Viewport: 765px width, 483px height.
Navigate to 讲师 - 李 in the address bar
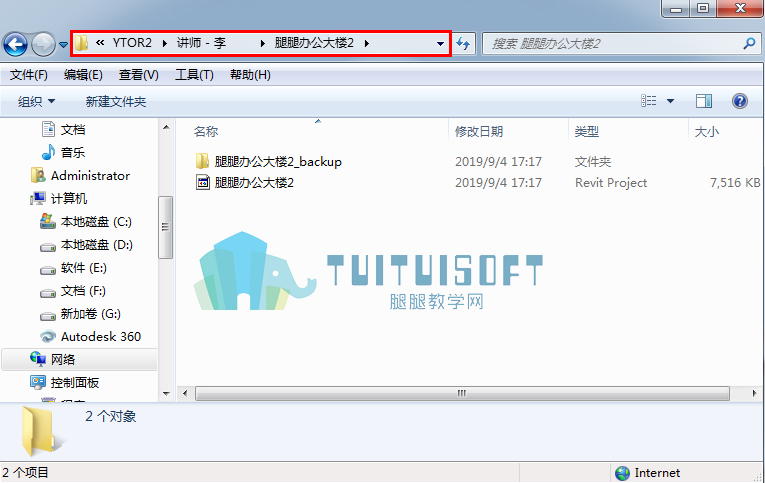click(201, 43)
